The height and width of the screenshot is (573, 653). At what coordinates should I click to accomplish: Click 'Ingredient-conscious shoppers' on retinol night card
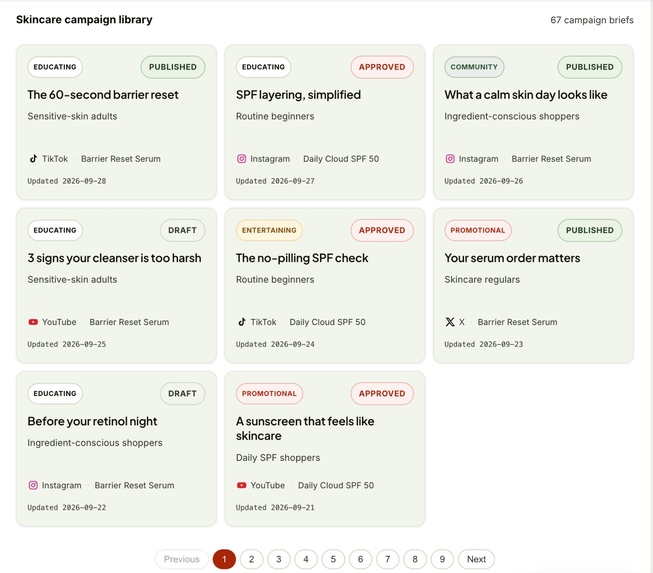coord(95,443)
